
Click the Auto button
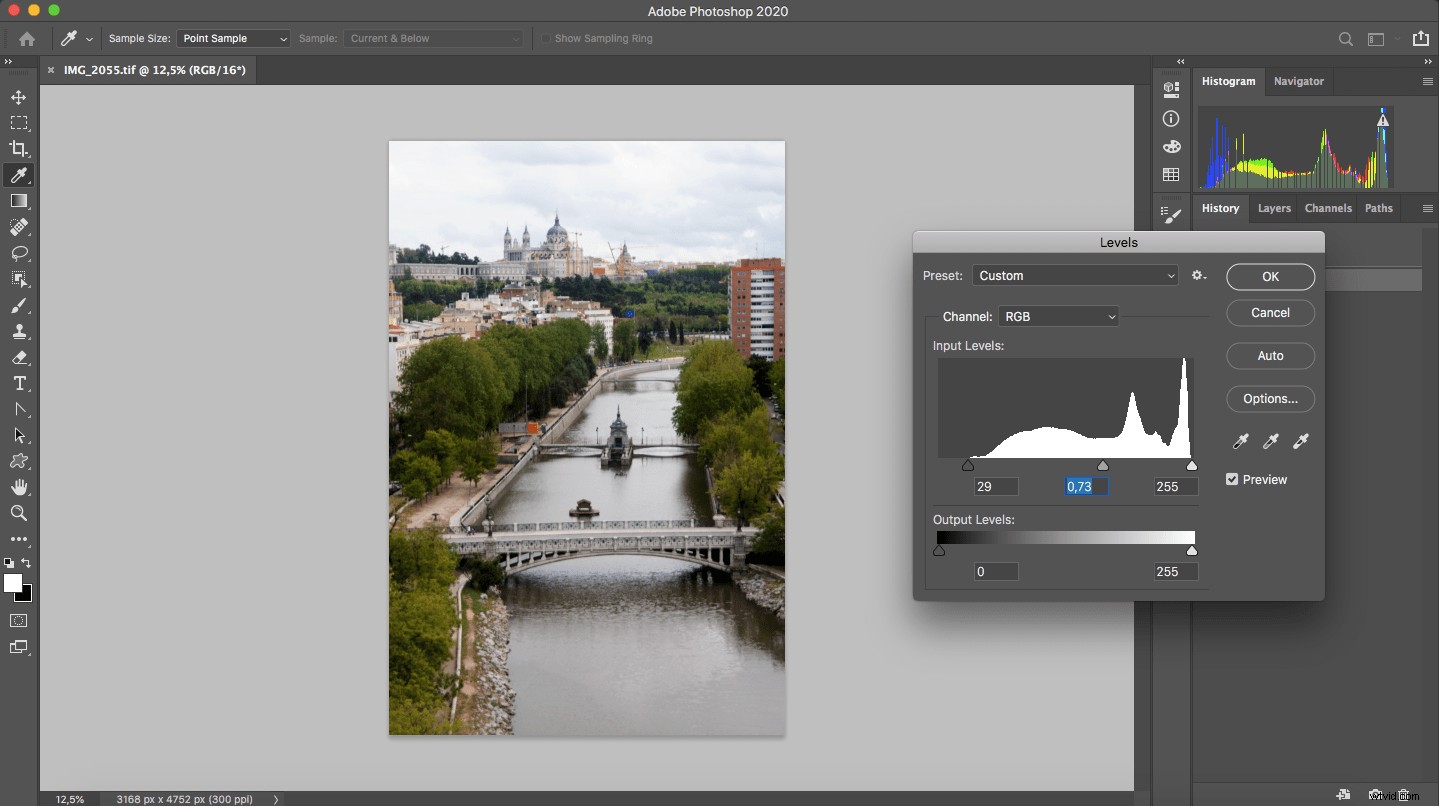[1269, 356]
